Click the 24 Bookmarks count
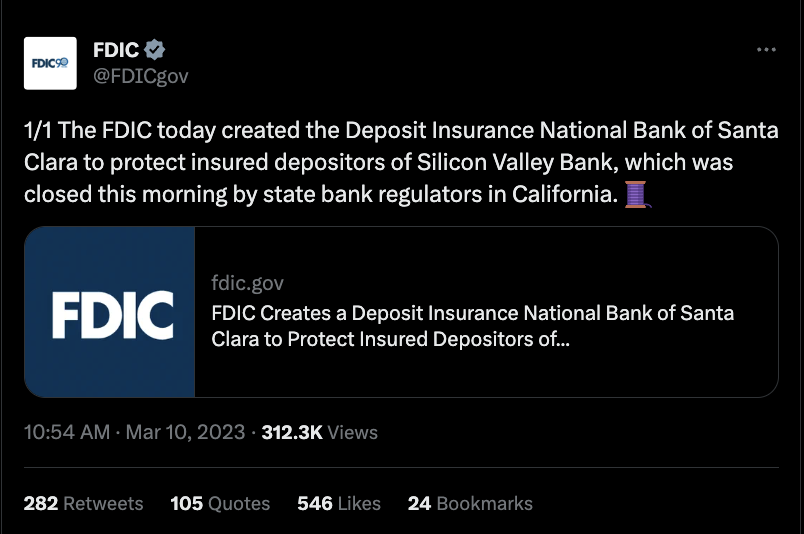The width and height of the screenshot is (804, 534). 469,503
